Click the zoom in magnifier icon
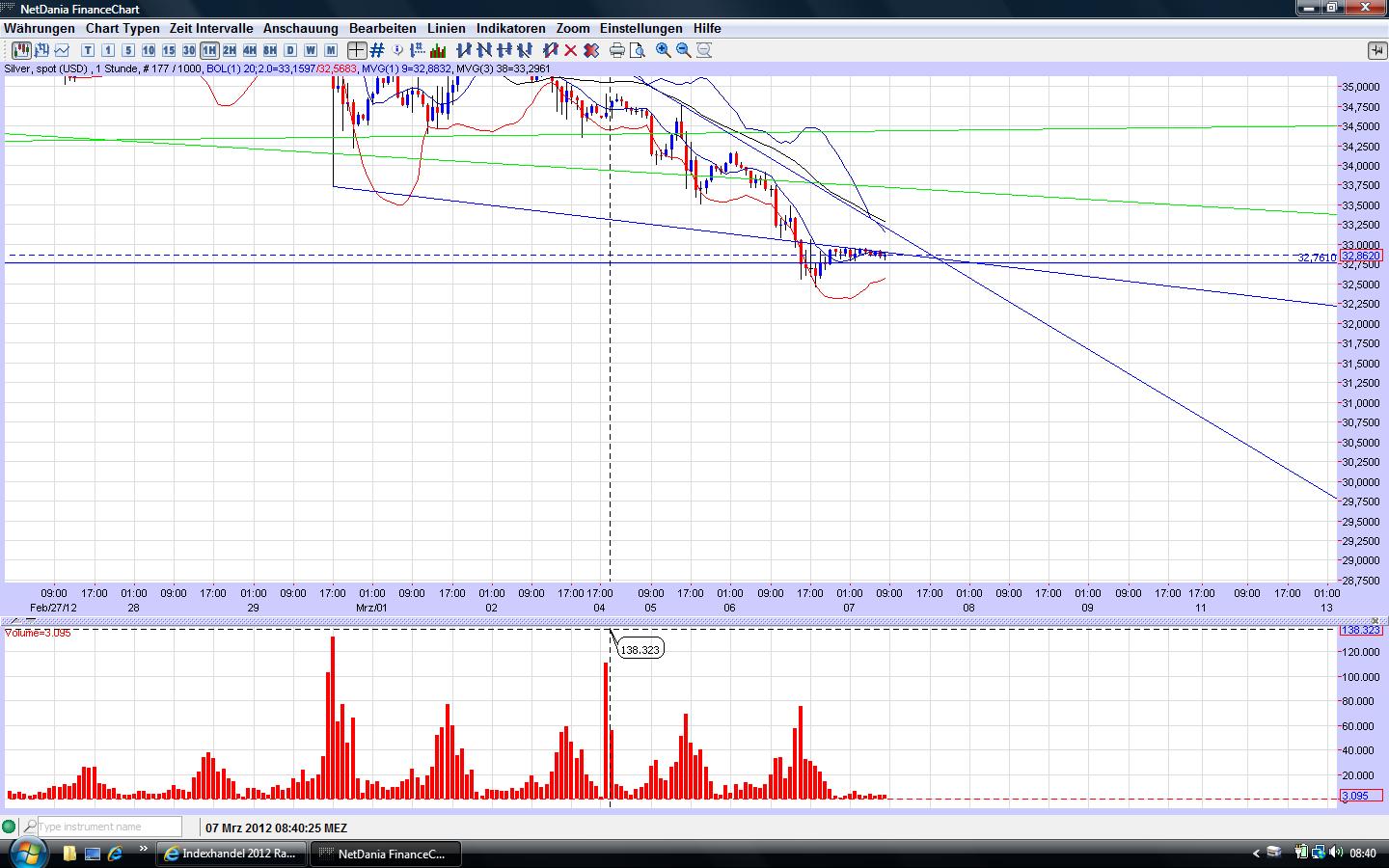The height and width of the screenshot is (868, 1389). [664, 50]
